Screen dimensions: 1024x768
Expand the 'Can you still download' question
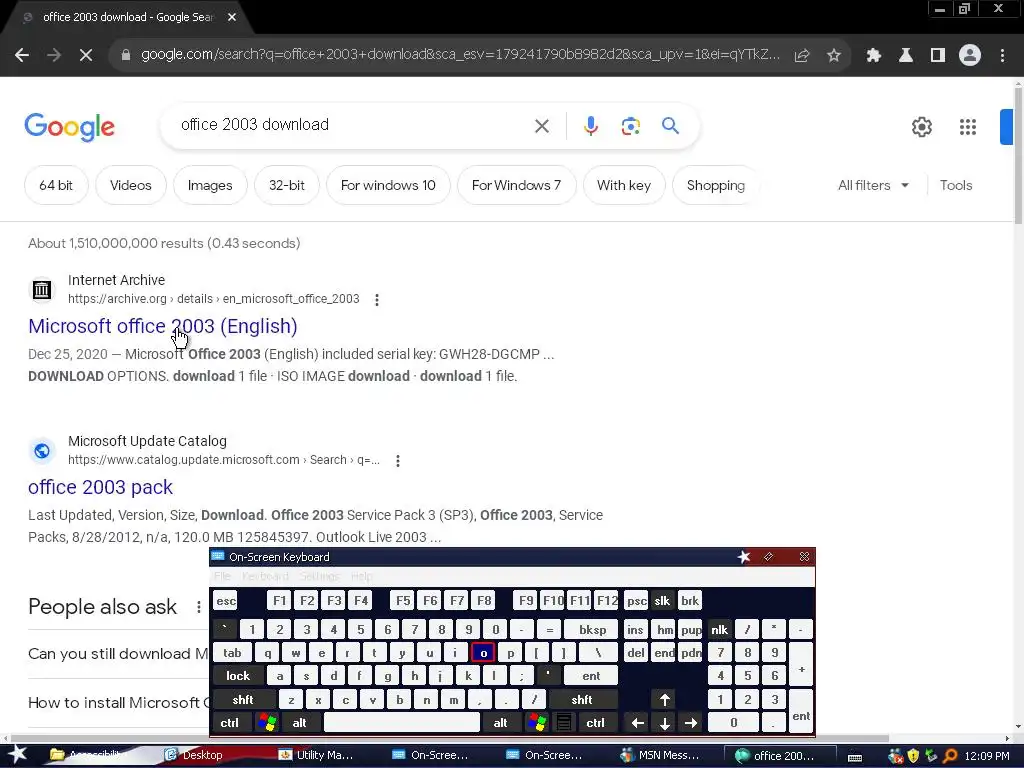click(118, 654)
